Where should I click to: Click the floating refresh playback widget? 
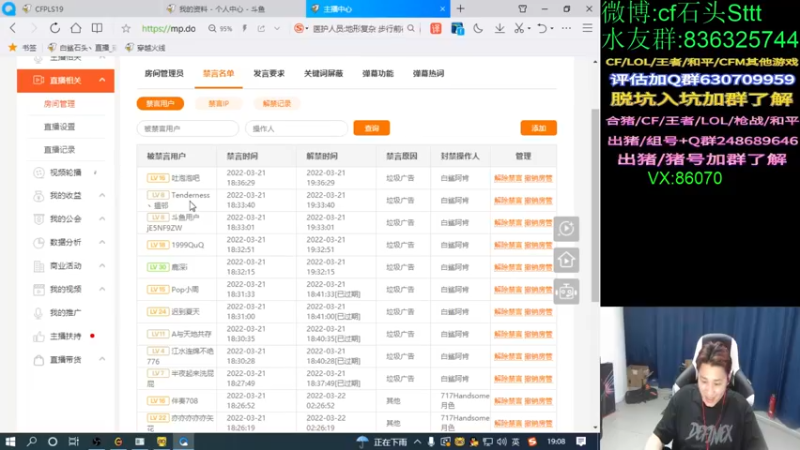566,228
